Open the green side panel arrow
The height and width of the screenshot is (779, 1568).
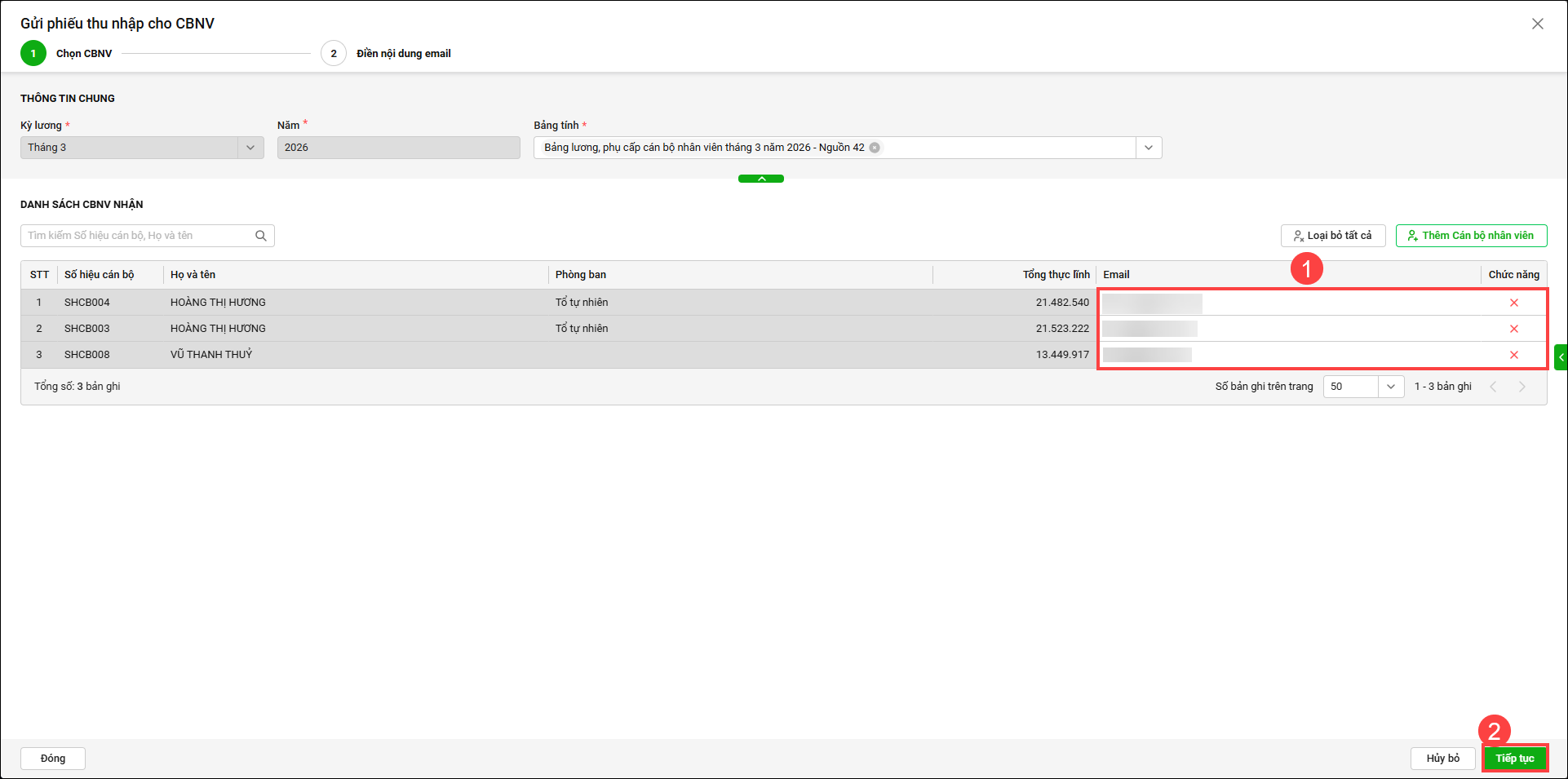pyautogui.click(x=1561, y=357)
